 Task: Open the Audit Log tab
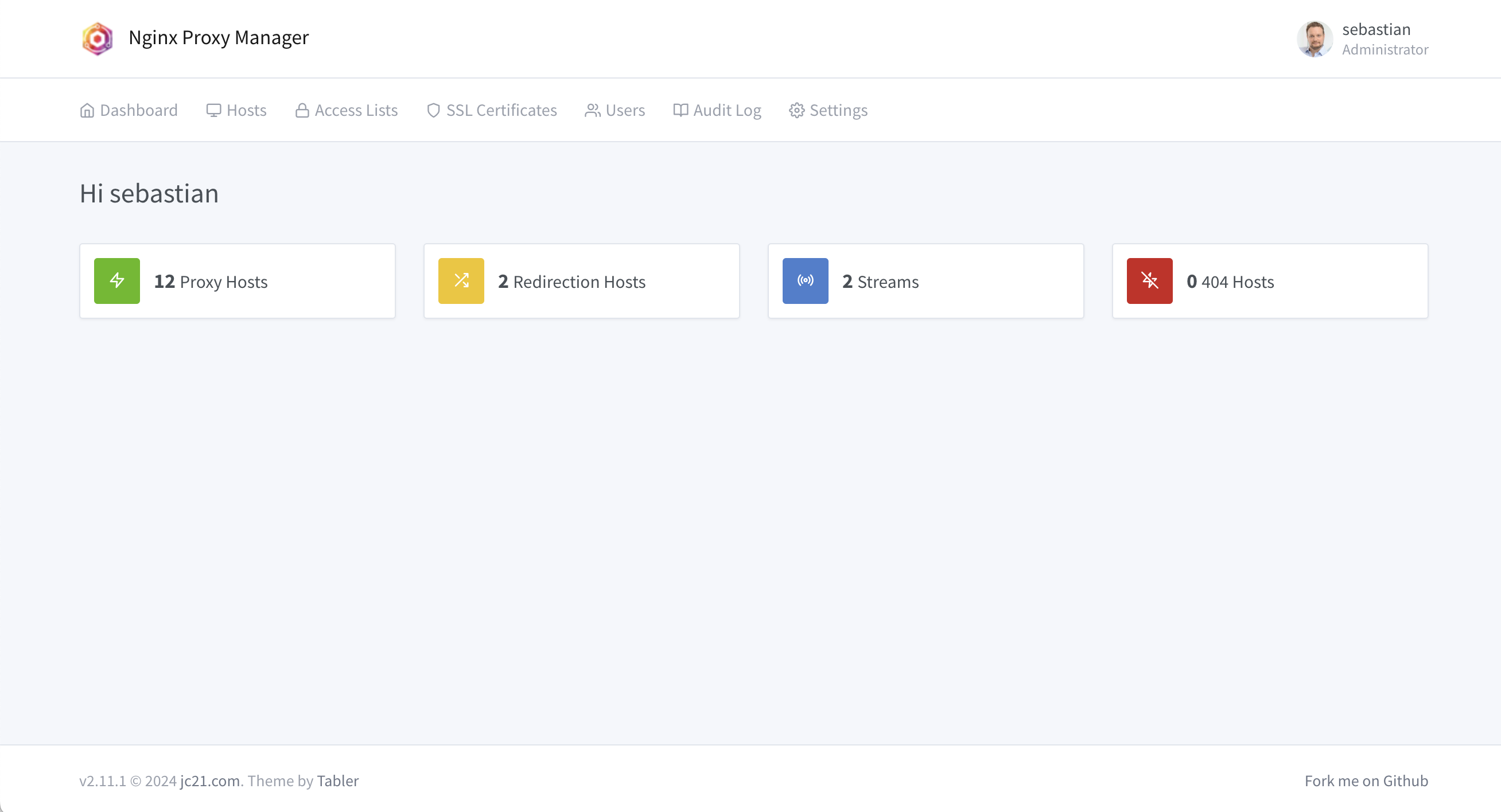[x=726, y=111]
